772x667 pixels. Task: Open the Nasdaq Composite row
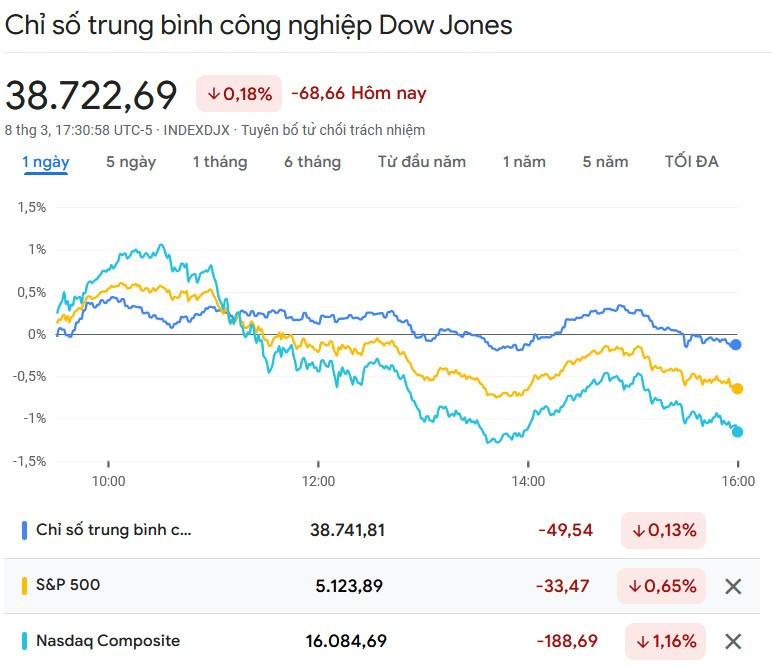tap(108, 640)
